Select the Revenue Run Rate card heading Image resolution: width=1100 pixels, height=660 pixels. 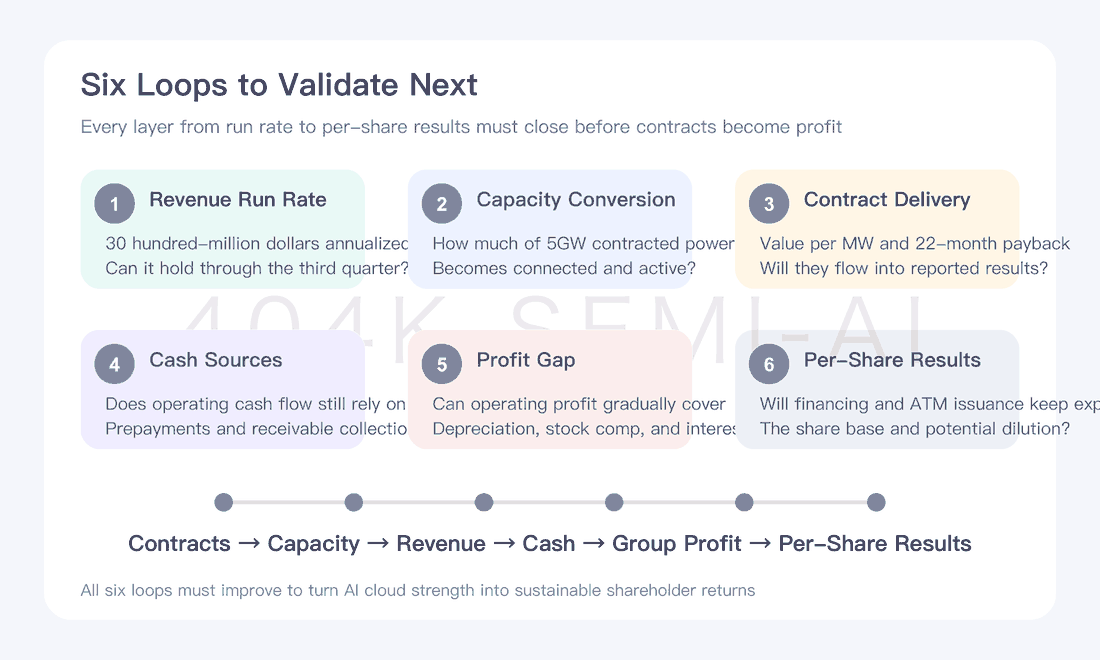tap(238, 200)
